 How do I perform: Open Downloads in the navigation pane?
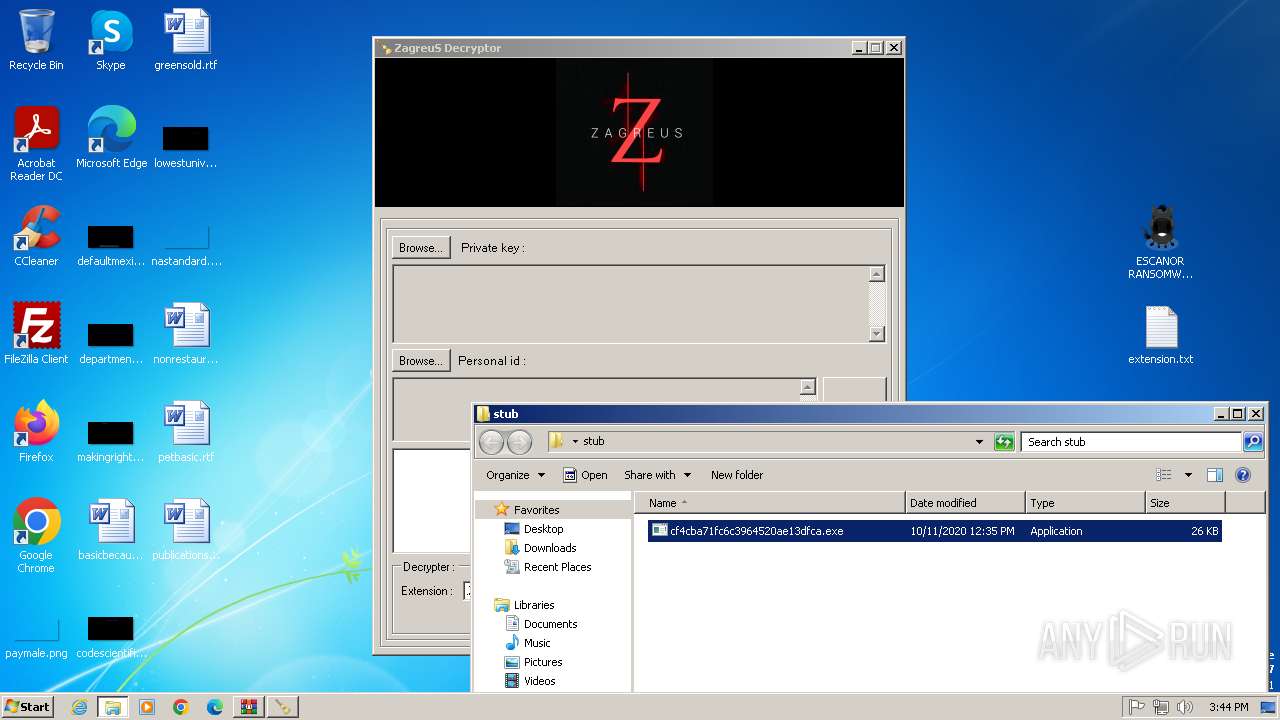pyautogui.click(x=550, y=548)
